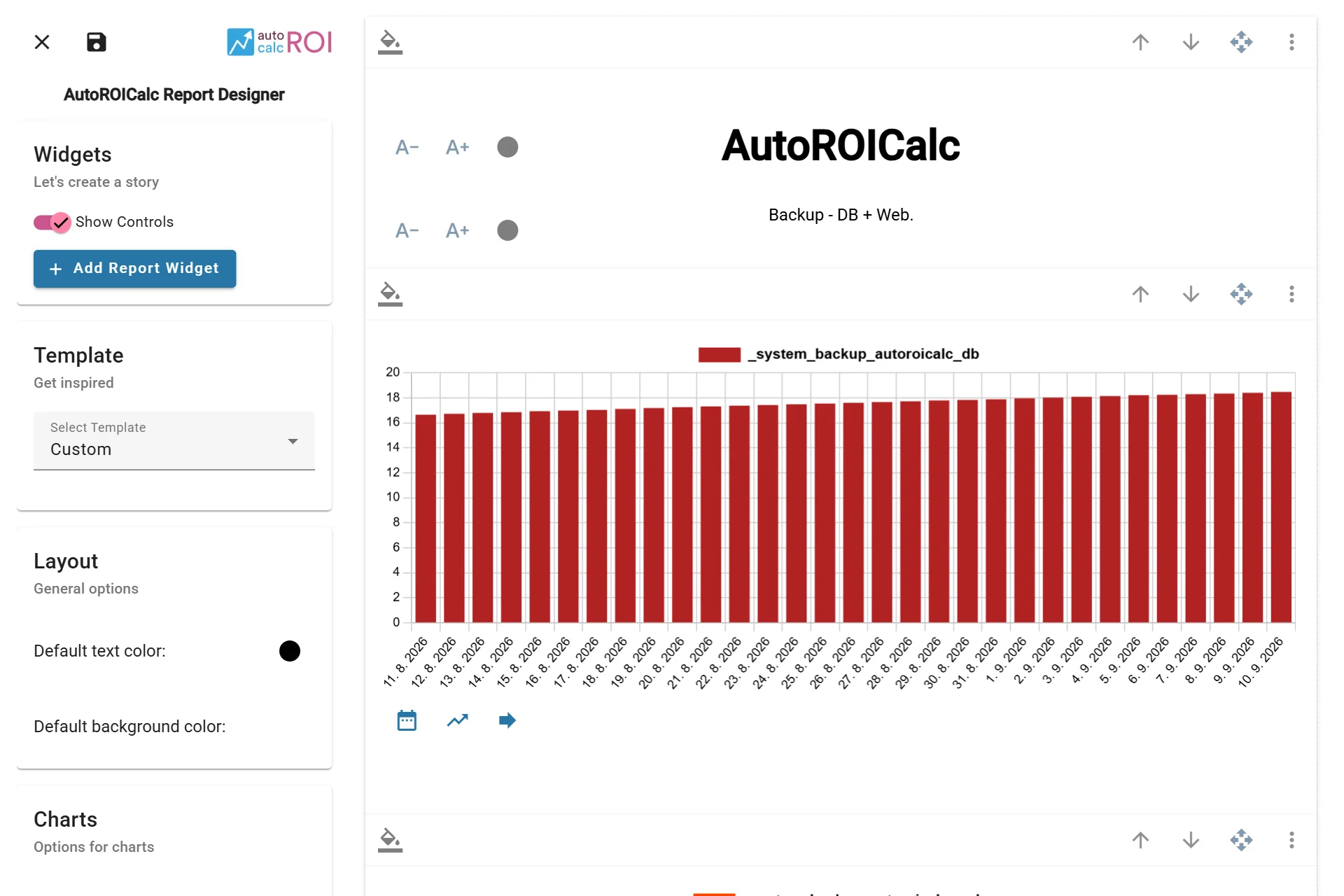The width and height of the screenshot is (1344, 896).
Task: Open color picker for the Backup subtitle
Action: click(x=507, y=230)
